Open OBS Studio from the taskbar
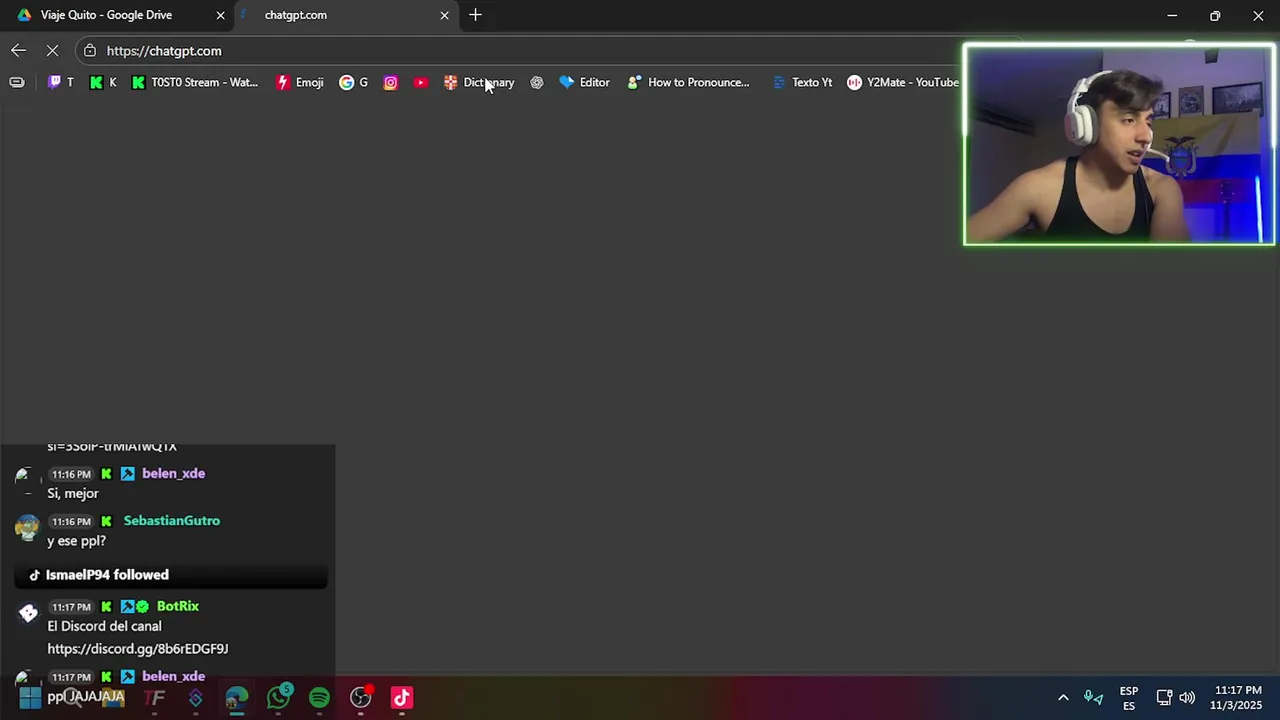Screen dimensions: 1280x720 point(360,698)
